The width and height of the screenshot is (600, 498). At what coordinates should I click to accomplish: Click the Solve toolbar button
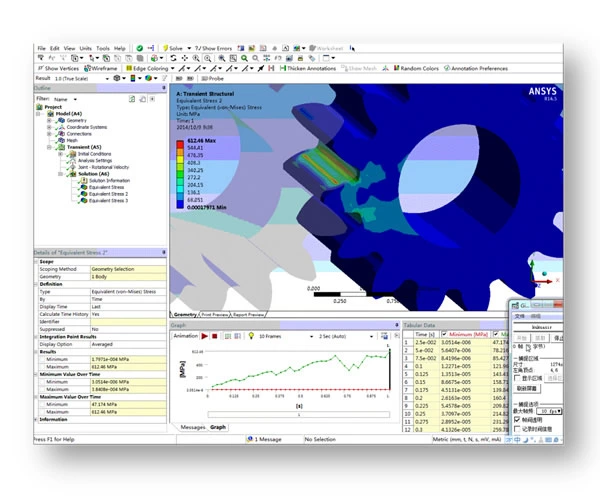click(x=175, y=48)
